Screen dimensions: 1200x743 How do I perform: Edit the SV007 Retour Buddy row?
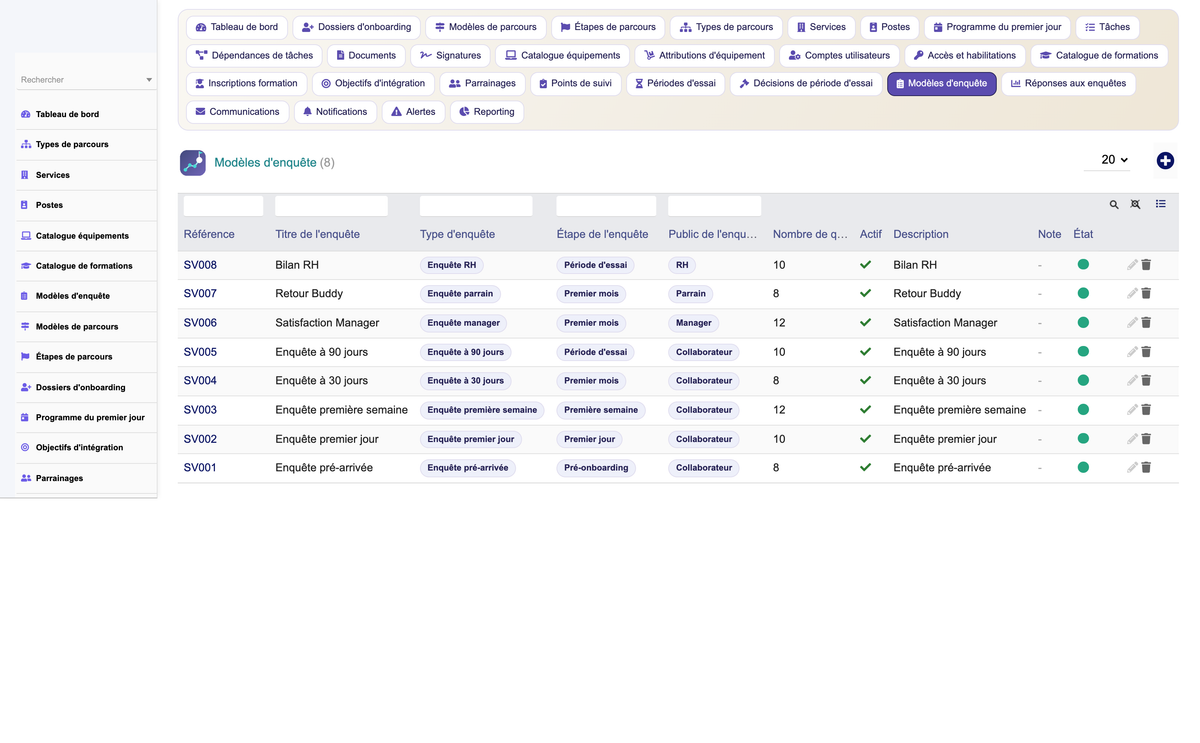1132,294
